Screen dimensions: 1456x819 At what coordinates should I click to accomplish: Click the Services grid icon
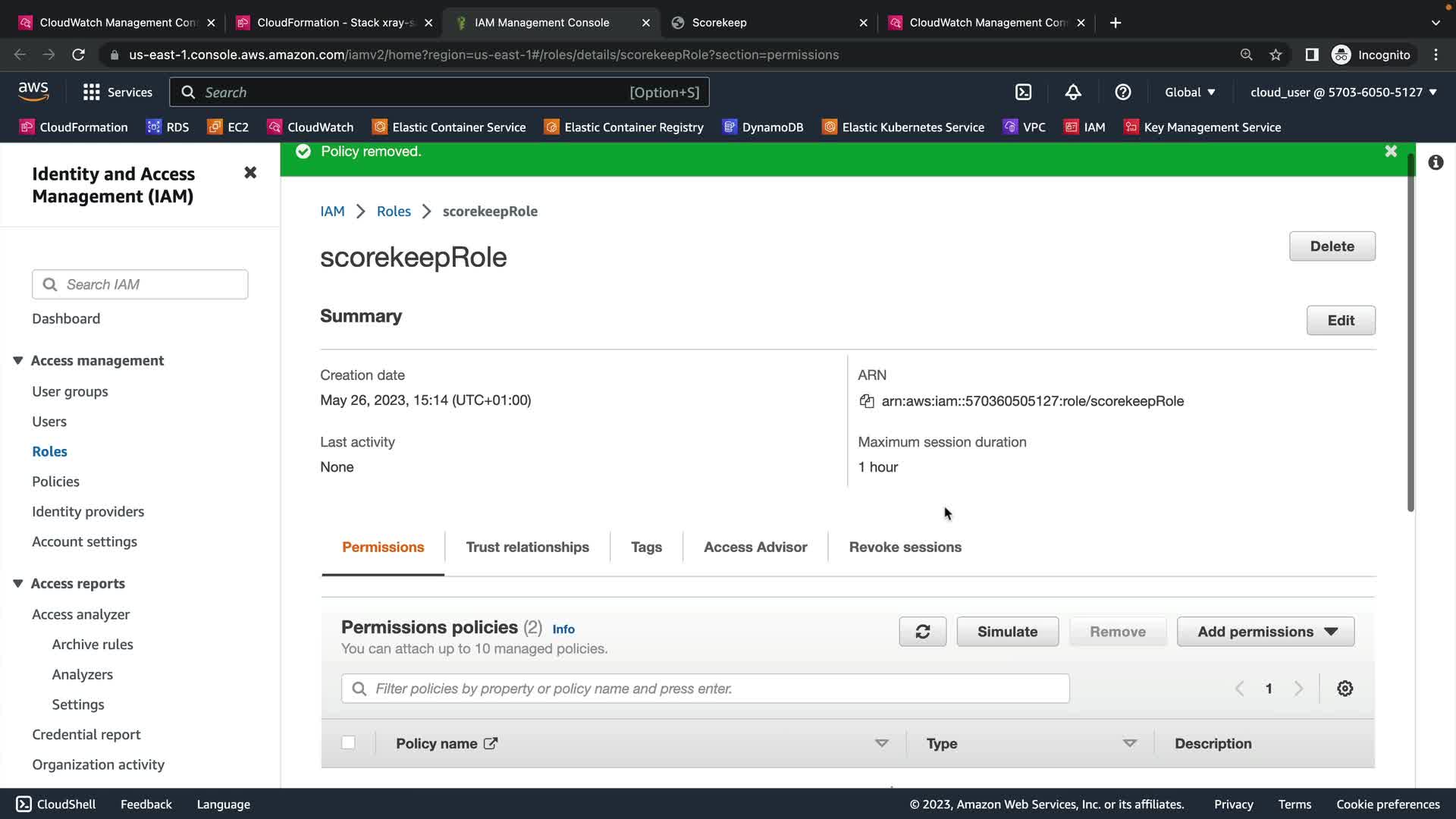(92, 93)
